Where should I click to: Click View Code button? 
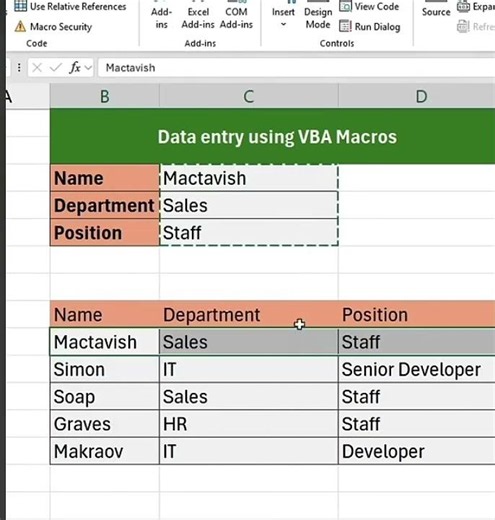(369, 6)
